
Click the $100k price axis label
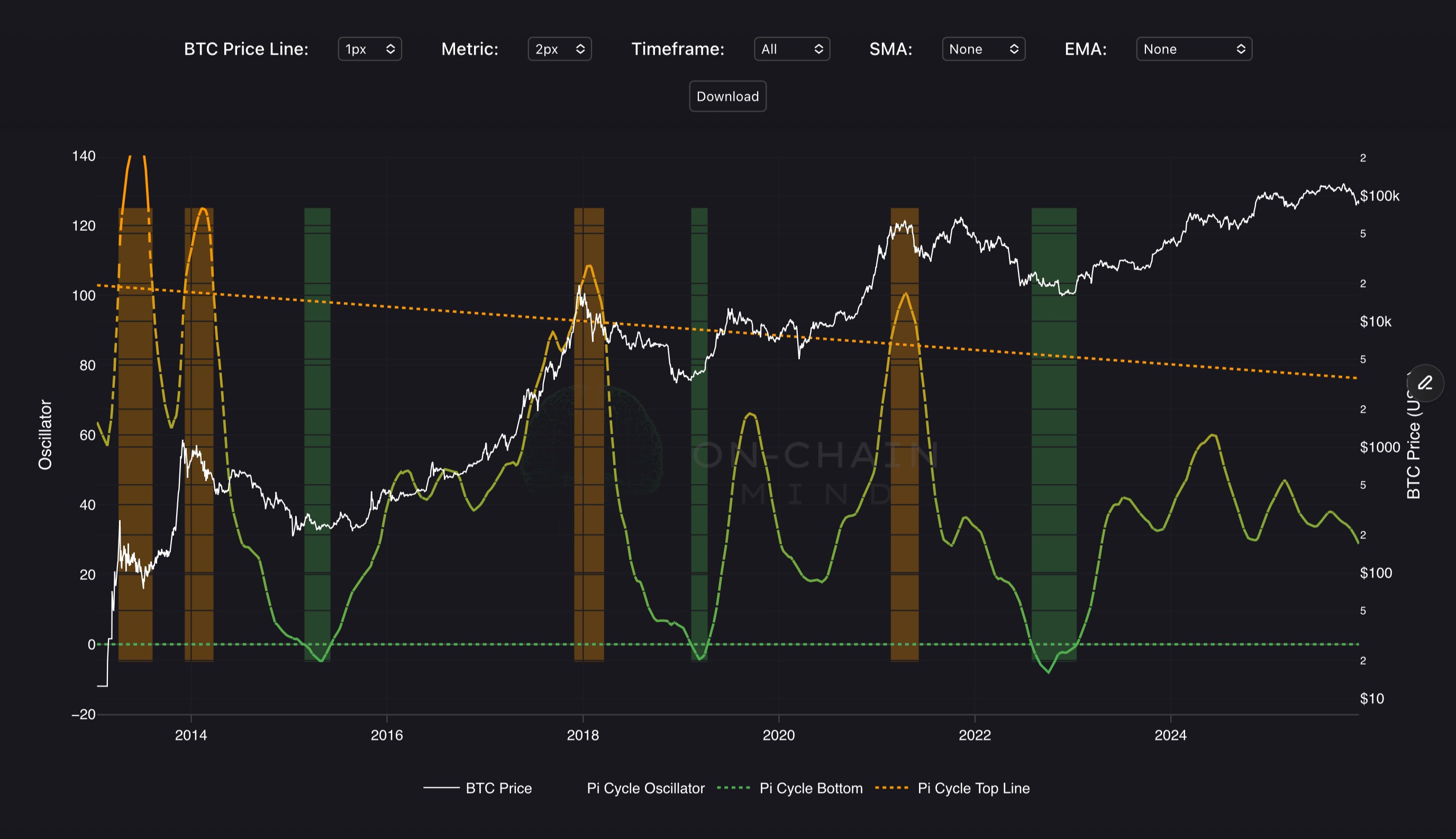[1379, 196]
